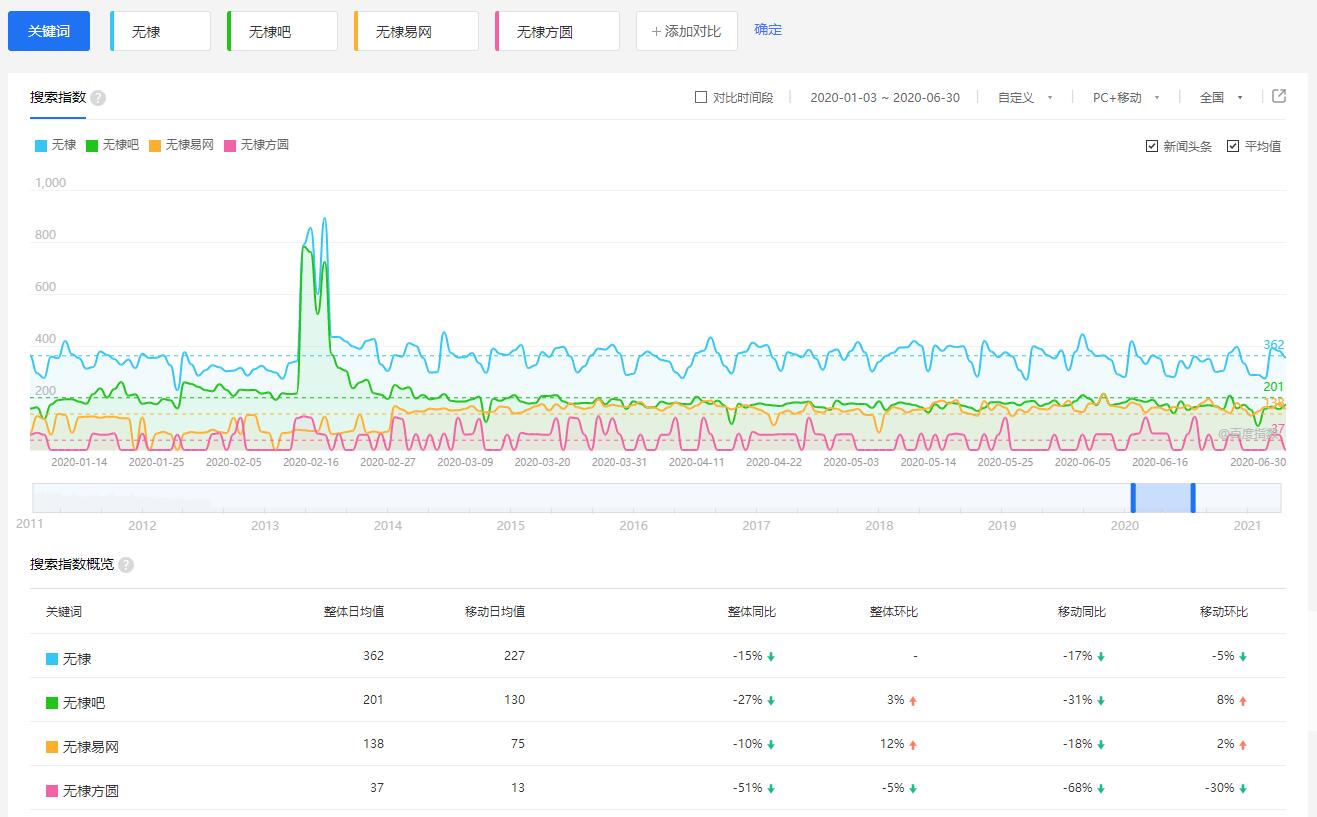Click the 无棣易网 keyword input box

(x=417, y=32)
